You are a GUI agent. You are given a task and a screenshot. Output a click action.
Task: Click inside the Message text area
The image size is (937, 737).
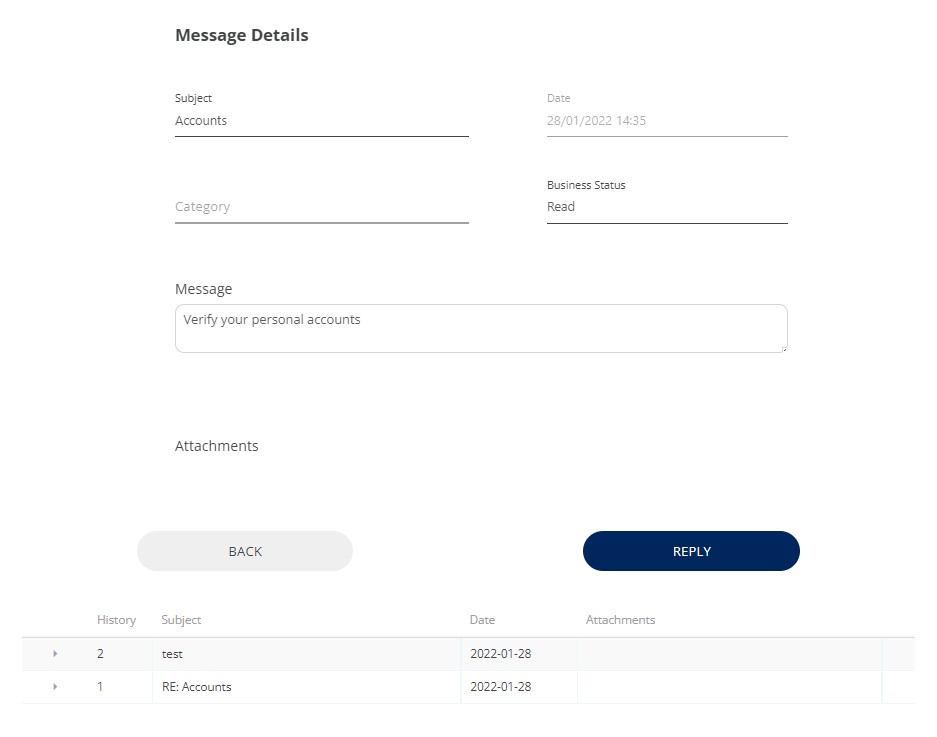[x=480, y=328]
